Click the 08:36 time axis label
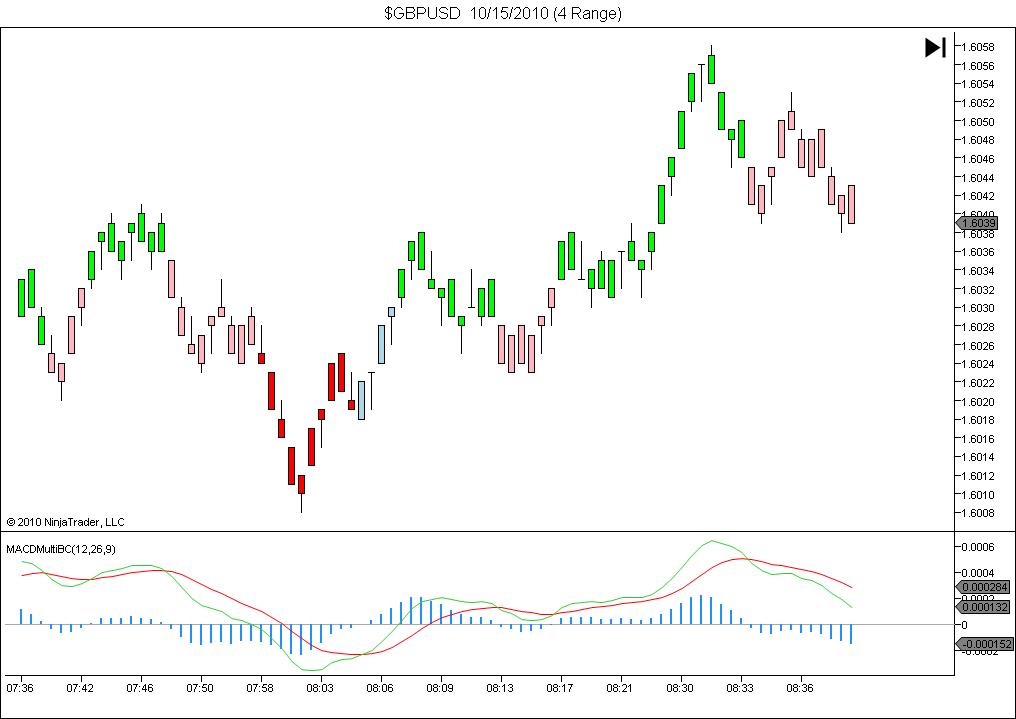 click(800, 688)
